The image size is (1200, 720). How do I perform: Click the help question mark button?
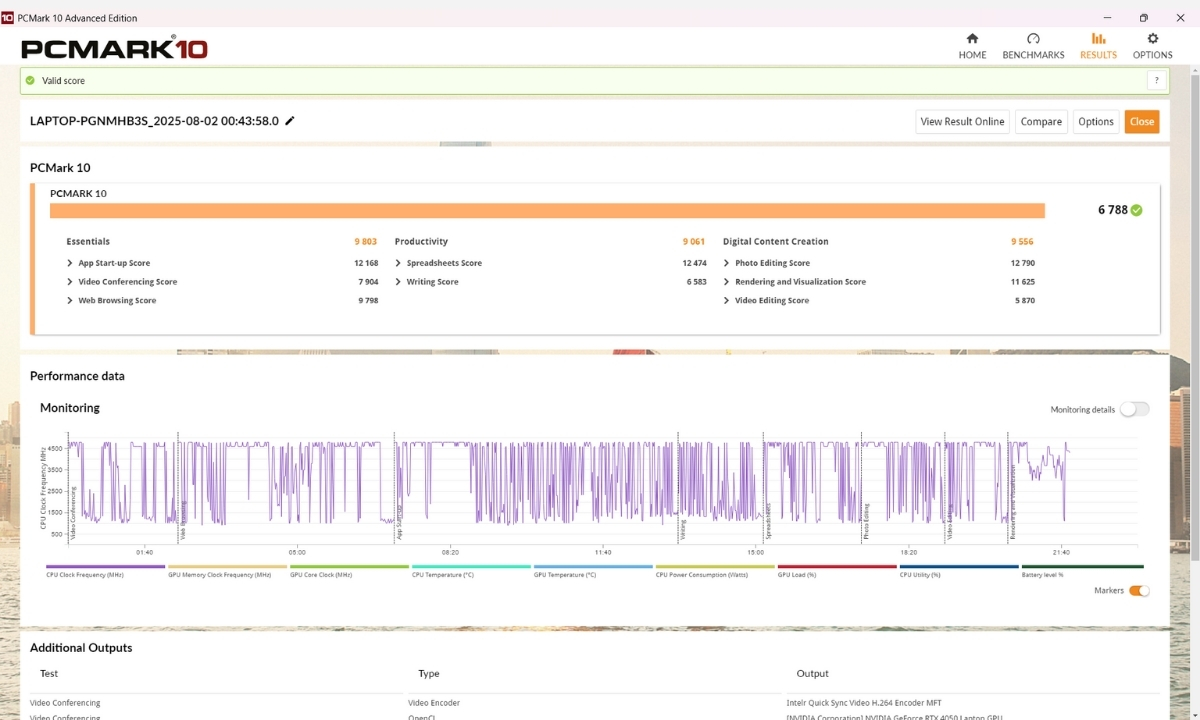coord(1157,81)
